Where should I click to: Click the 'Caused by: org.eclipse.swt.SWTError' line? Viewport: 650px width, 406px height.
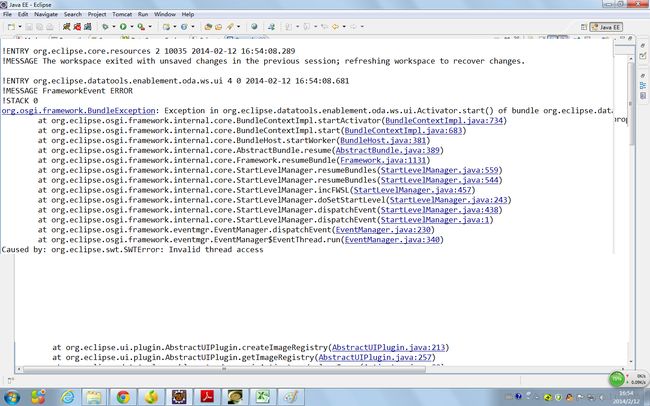click(x=132, y=250)
